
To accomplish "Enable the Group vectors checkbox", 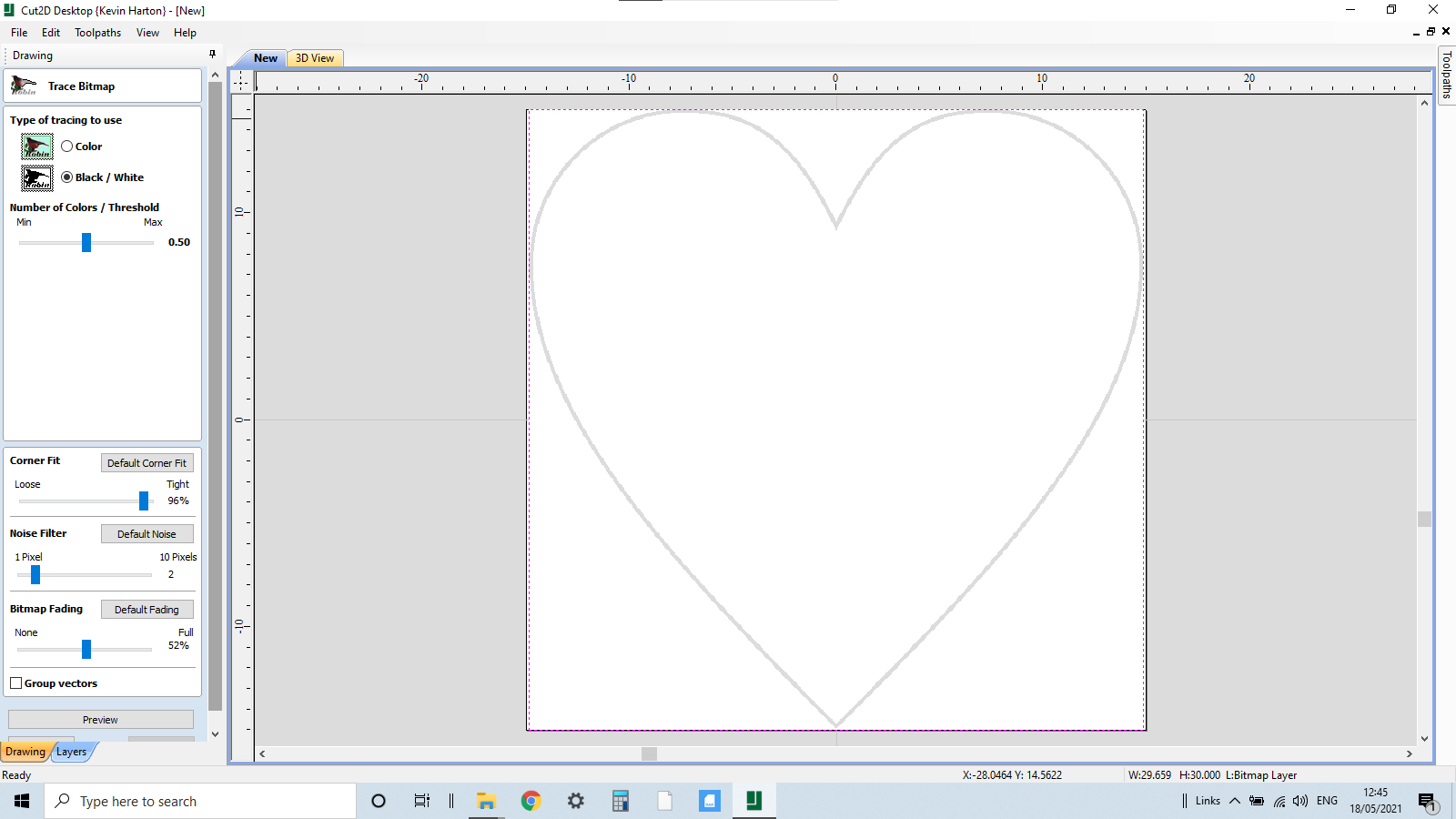I will pyautogui.click(x=16, y=682).
